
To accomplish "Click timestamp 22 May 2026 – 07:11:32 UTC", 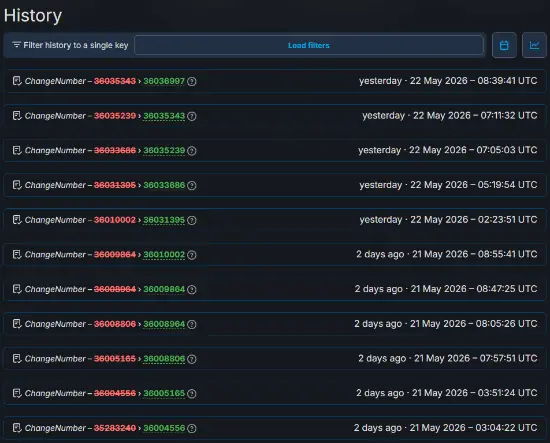I will (x=475, y=115).
